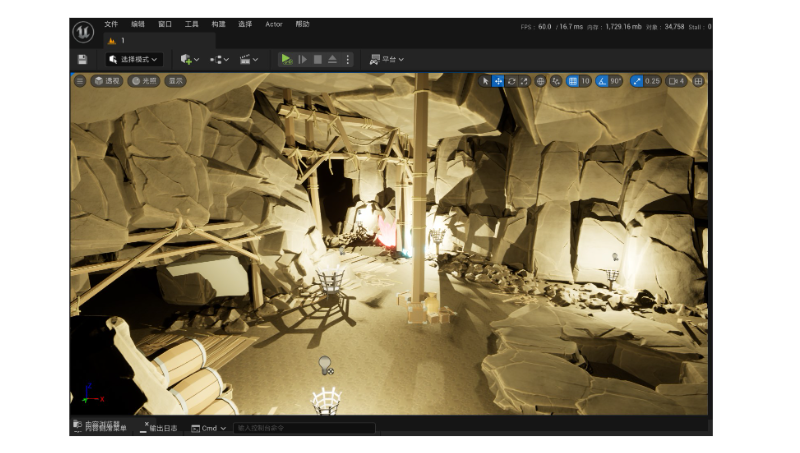The width and height of the screenshot is (800, 453).
Task: Open the 选择 menu
Action: tap(245, 24)
